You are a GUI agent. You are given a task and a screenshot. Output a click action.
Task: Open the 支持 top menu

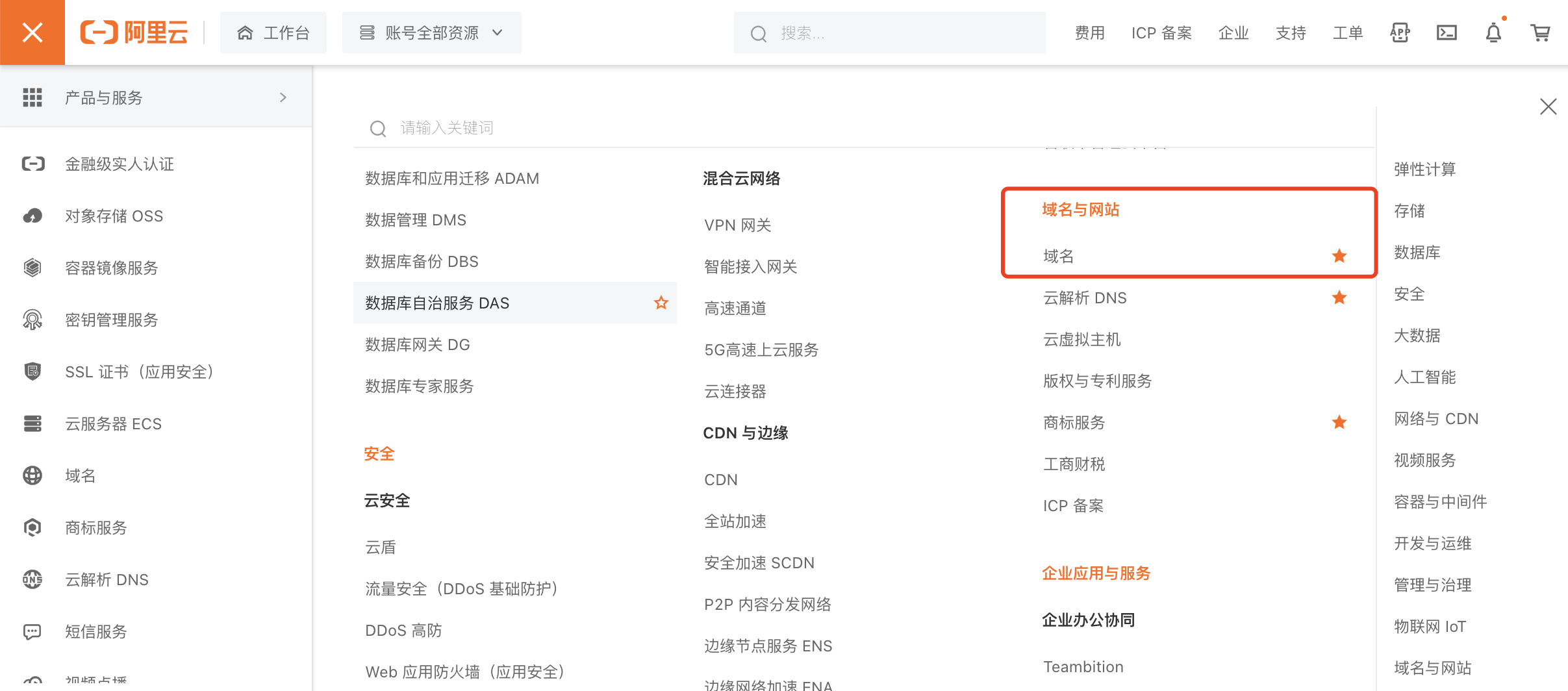pos(1291,32)
